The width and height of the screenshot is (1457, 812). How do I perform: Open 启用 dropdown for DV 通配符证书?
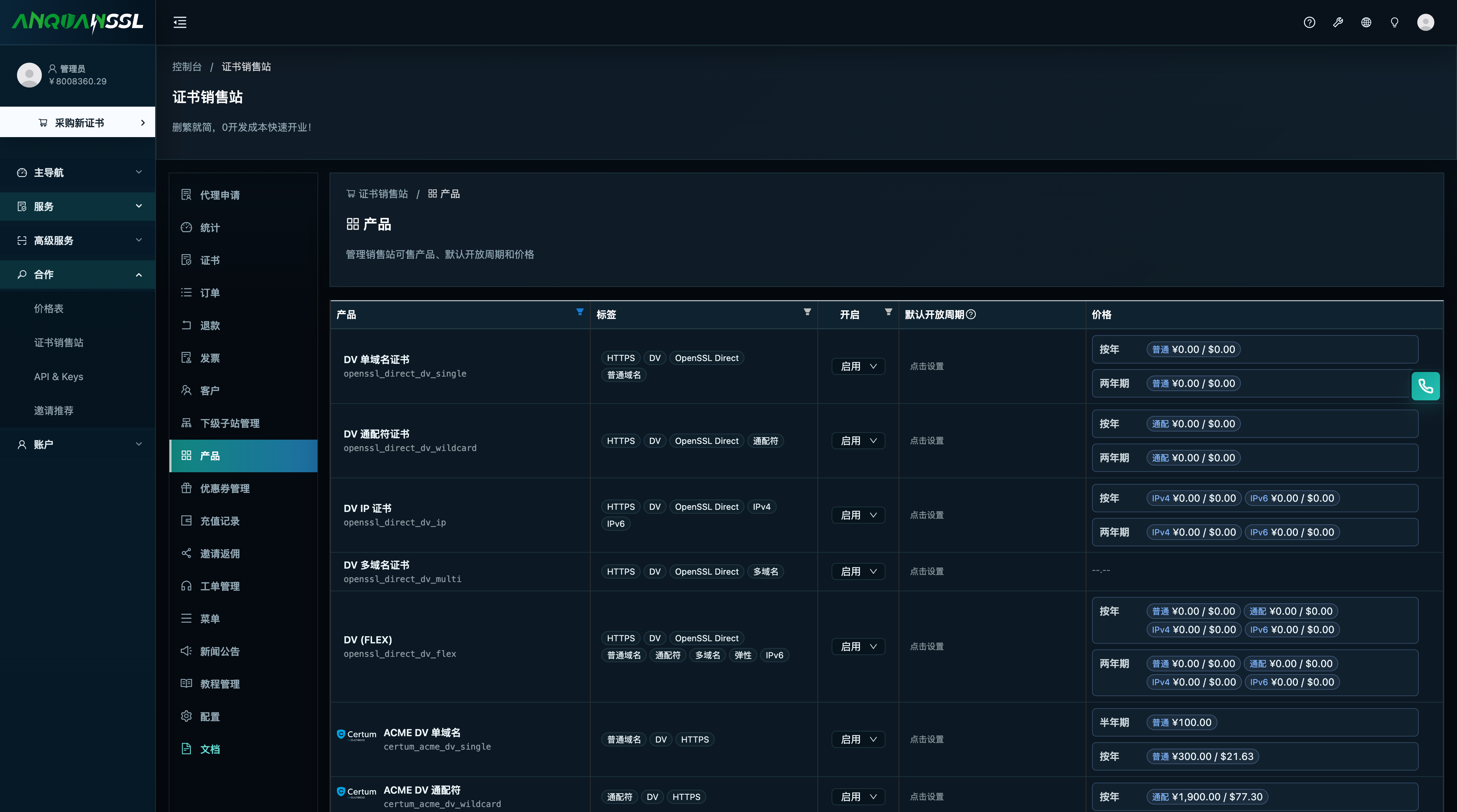[x=858, y=440]
